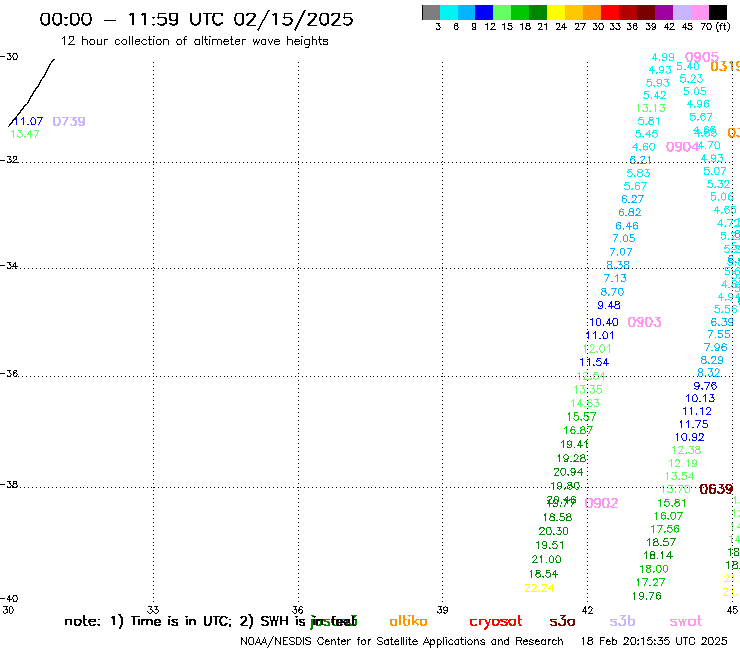The image size is (740, 650).
Task: Click the '18.14' wave height value
Action: [658, 556]
